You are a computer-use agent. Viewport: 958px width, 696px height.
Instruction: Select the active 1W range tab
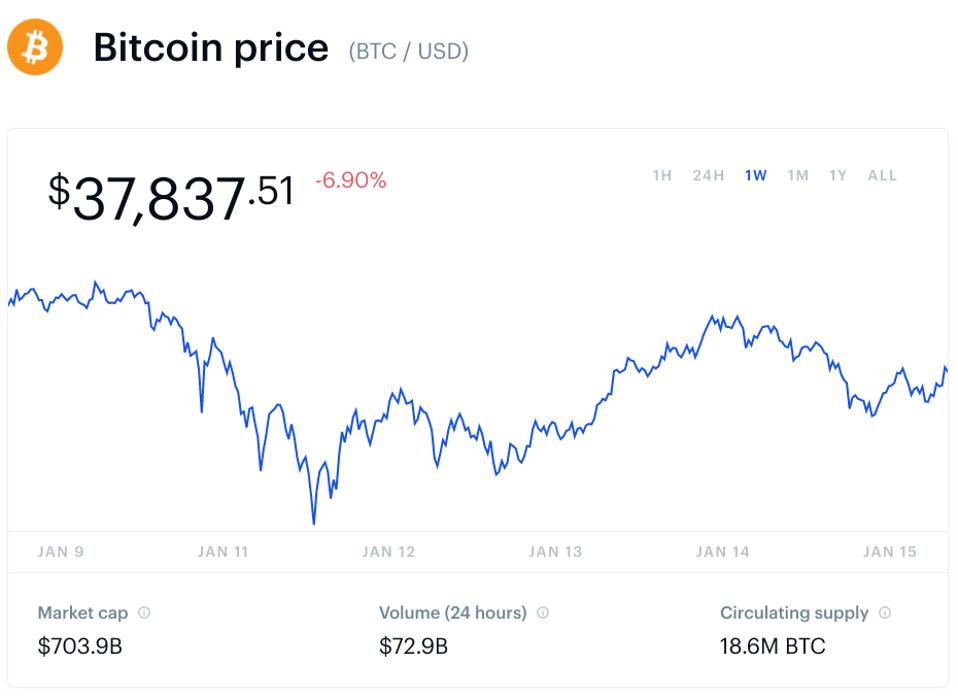click(x=756, y=176)
